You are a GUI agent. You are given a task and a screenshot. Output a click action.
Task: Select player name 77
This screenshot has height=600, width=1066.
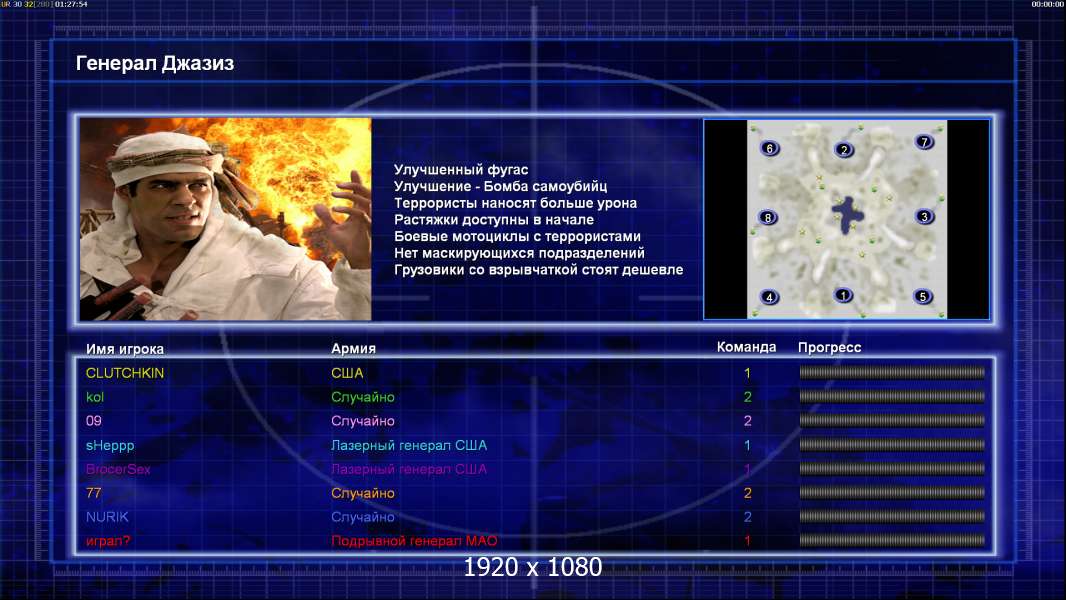(93, 493)
